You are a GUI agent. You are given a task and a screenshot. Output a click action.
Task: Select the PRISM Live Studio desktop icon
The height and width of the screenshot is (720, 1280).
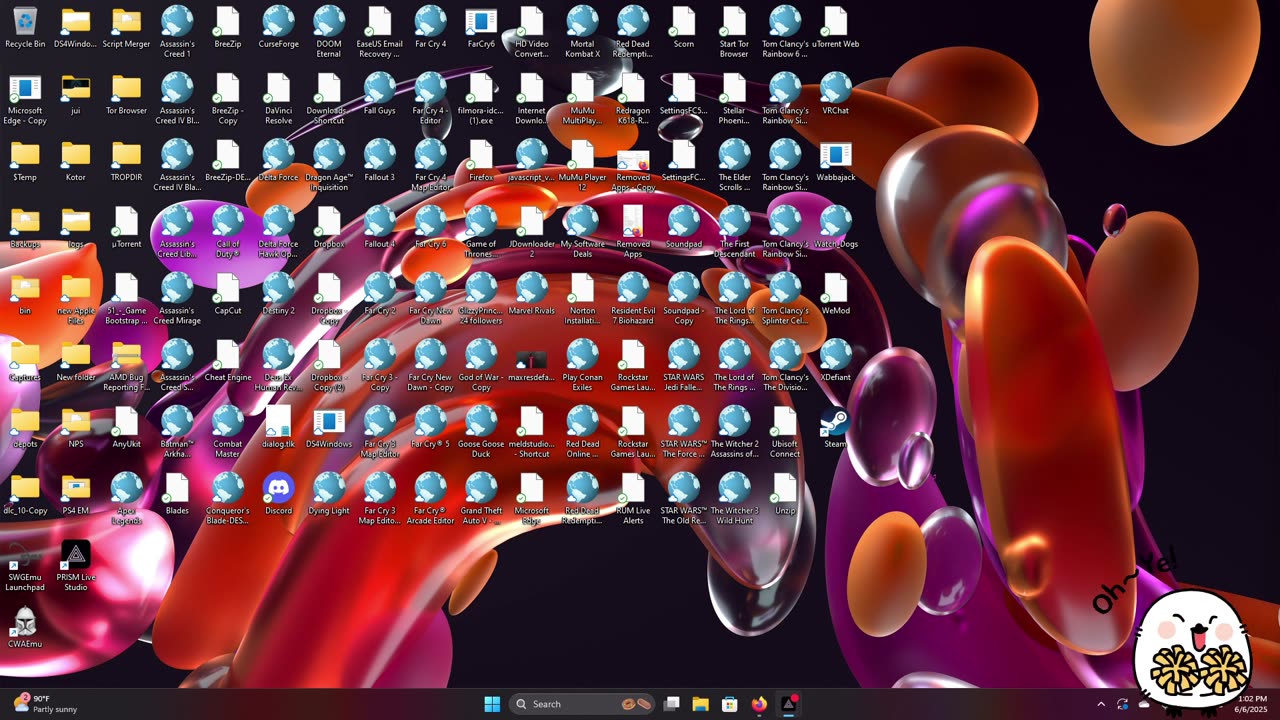pos(76,567)
